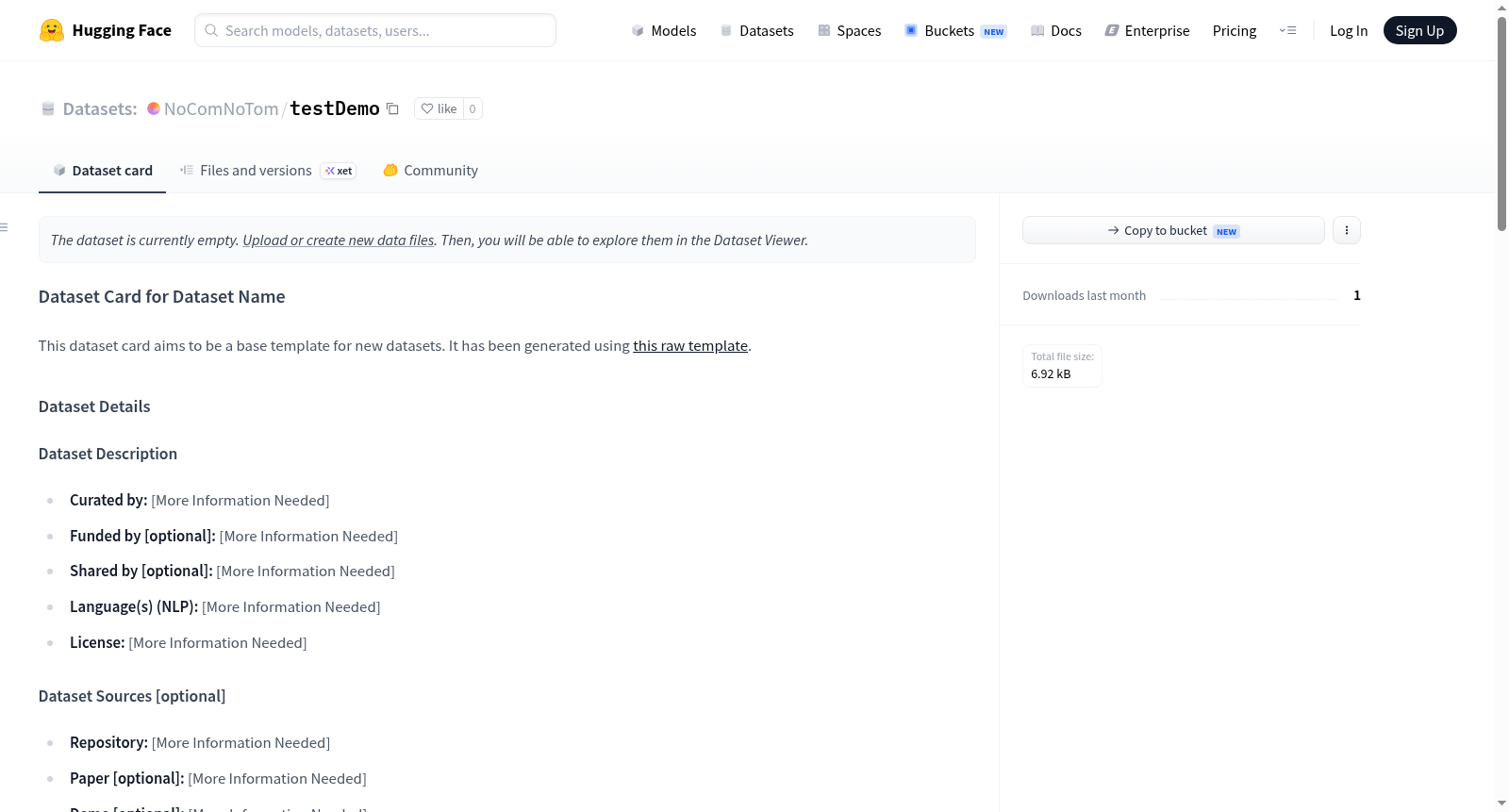
Task: Open the Models page
Action: coord(665,30)
